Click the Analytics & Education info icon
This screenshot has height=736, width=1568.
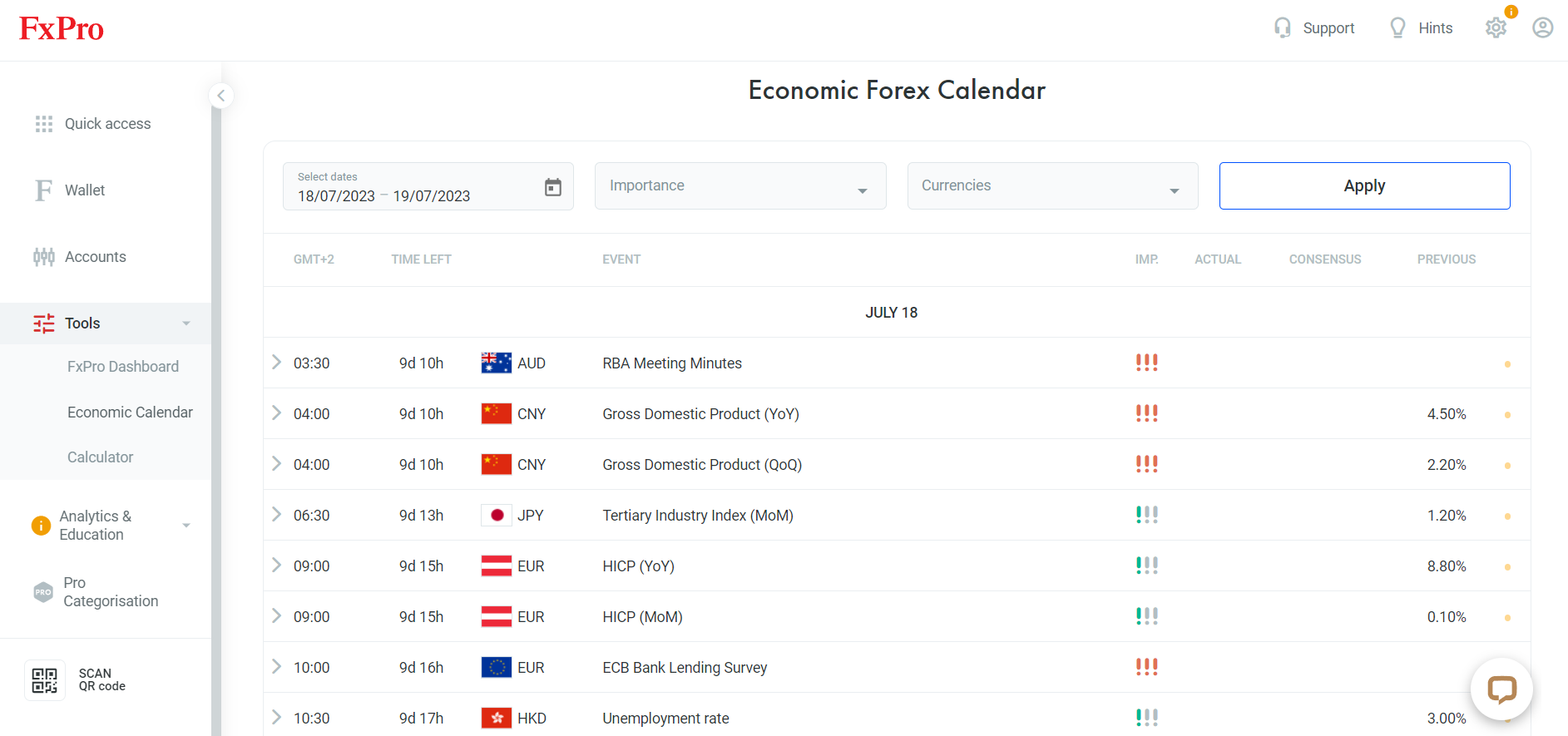[41, 526]
